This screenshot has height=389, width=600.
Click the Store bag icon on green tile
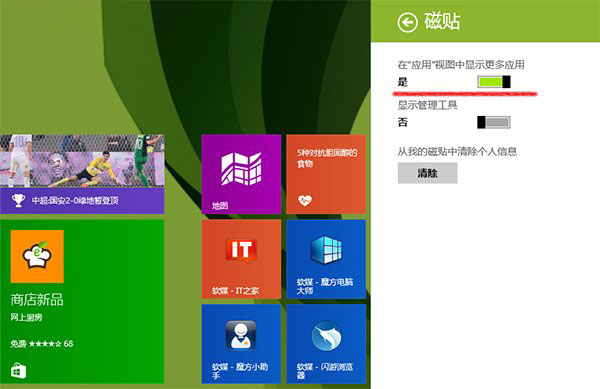click(x=18, y=371)
